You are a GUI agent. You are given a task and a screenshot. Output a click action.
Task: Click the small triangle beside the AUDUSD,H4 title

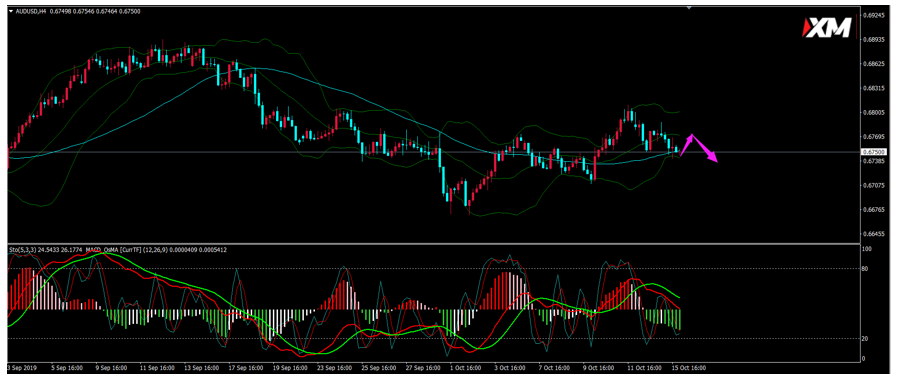pyautogui.click(x=11, y=11)
